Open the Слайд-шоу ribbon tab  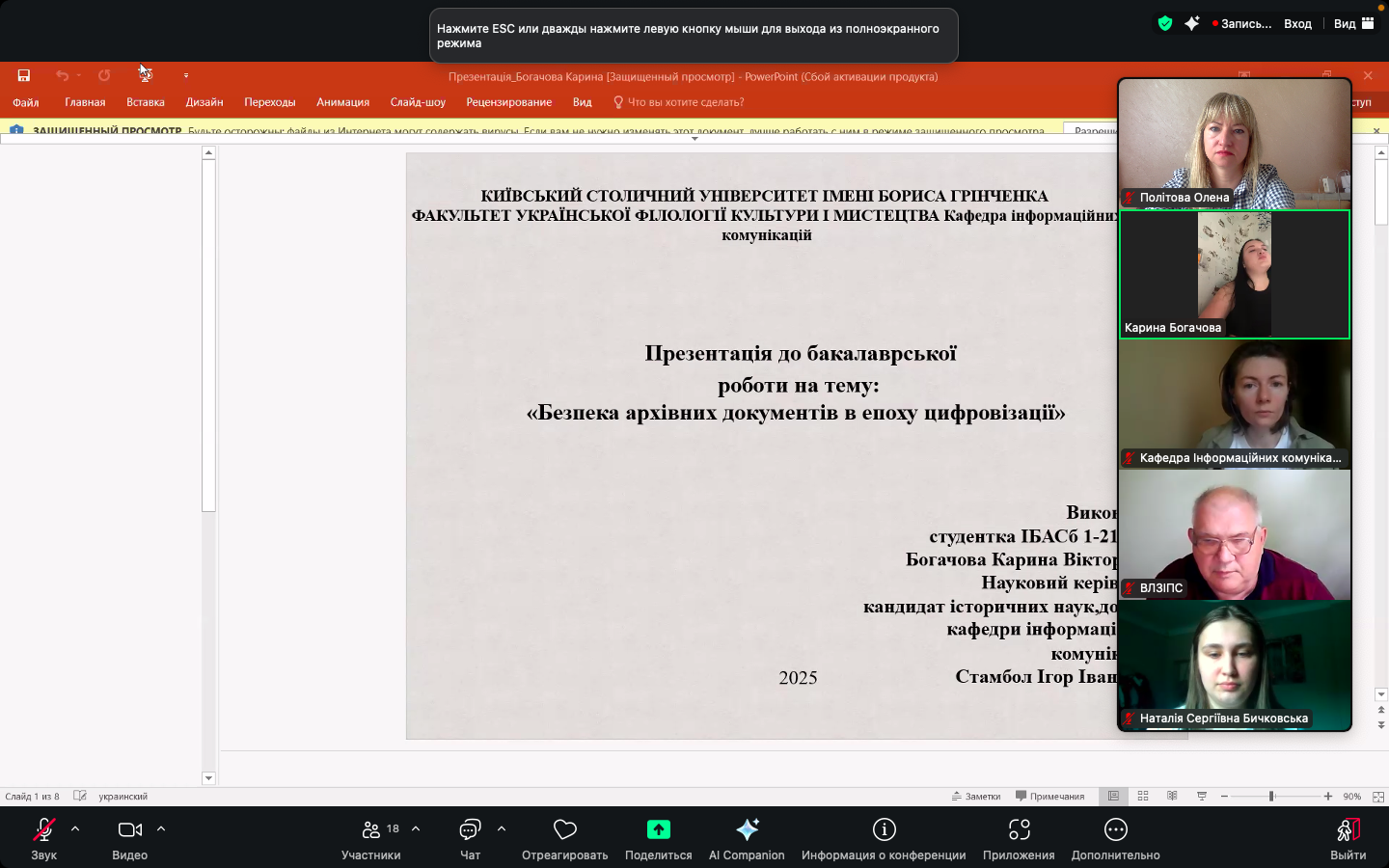418,102
